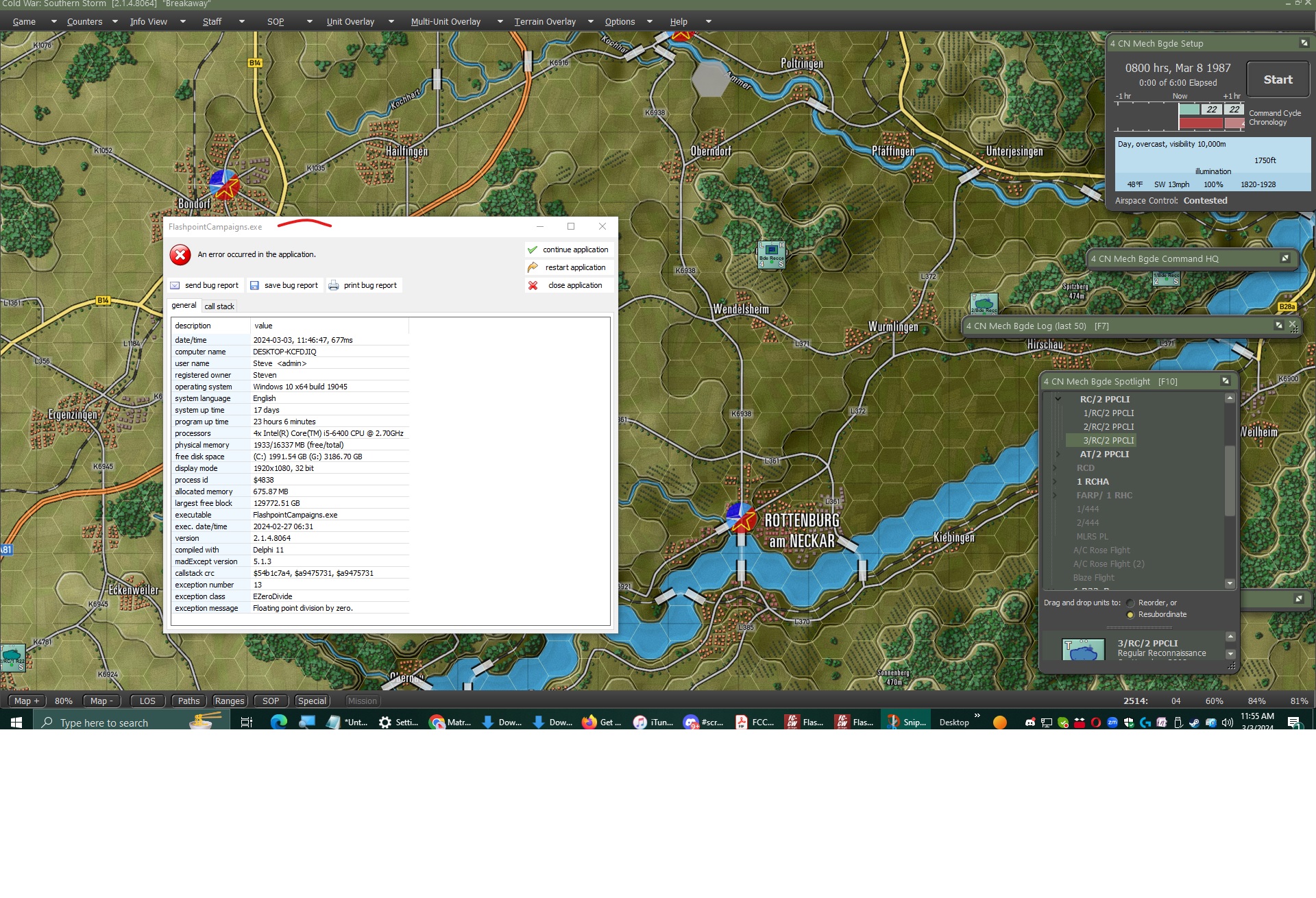Open the Staff menu dropdown
This screenshot has width=1316, height=898.
point(241,22)
